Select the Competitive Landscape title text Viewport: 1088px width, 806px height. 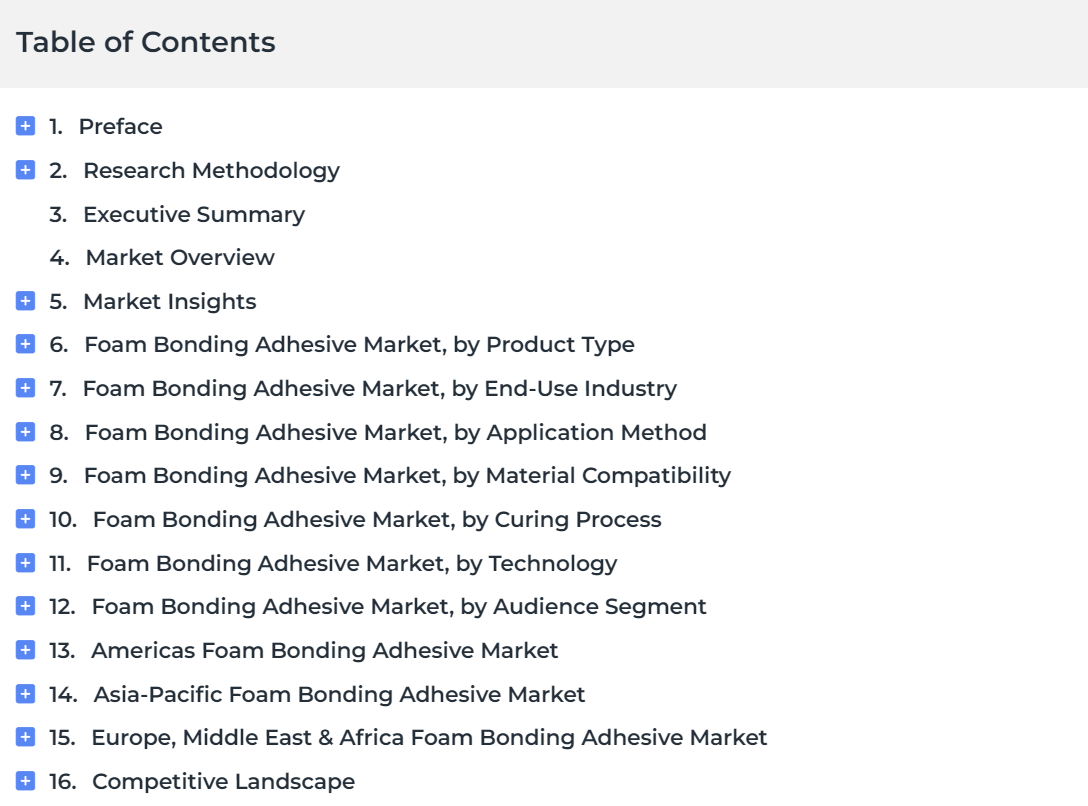[223, 781]
